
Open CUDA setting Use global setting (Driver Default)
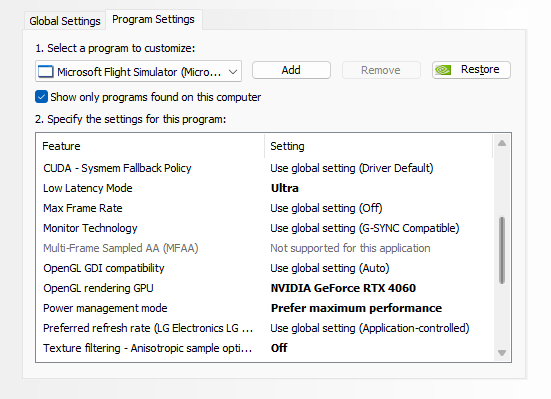352,168
